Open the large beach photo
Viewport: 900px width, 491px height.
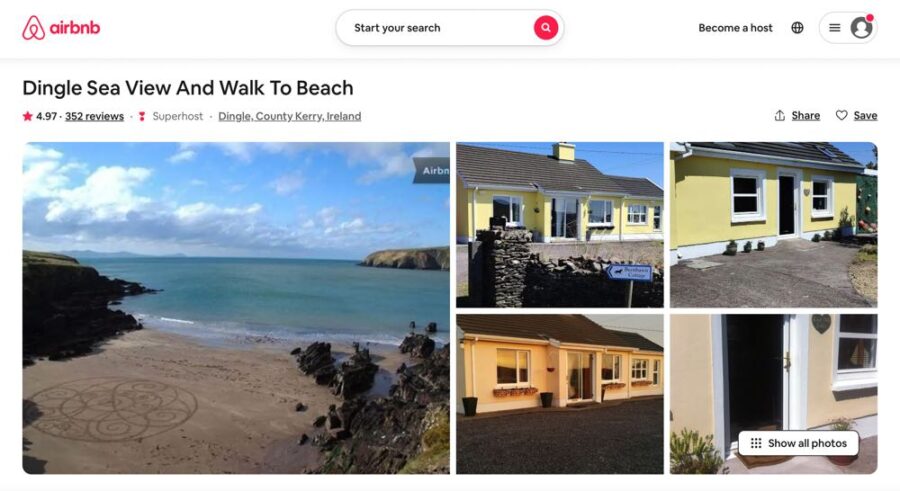point(236,308)
